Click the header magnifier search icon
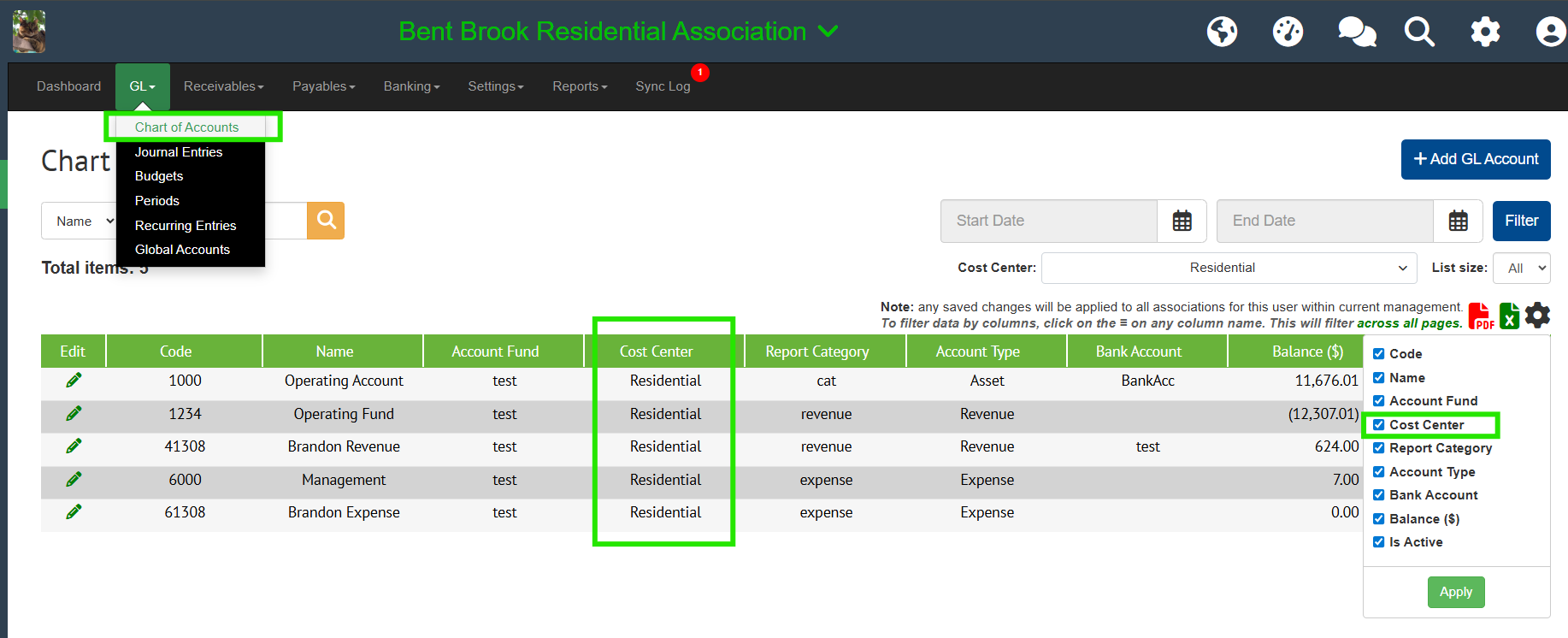 pos(1419,32)
